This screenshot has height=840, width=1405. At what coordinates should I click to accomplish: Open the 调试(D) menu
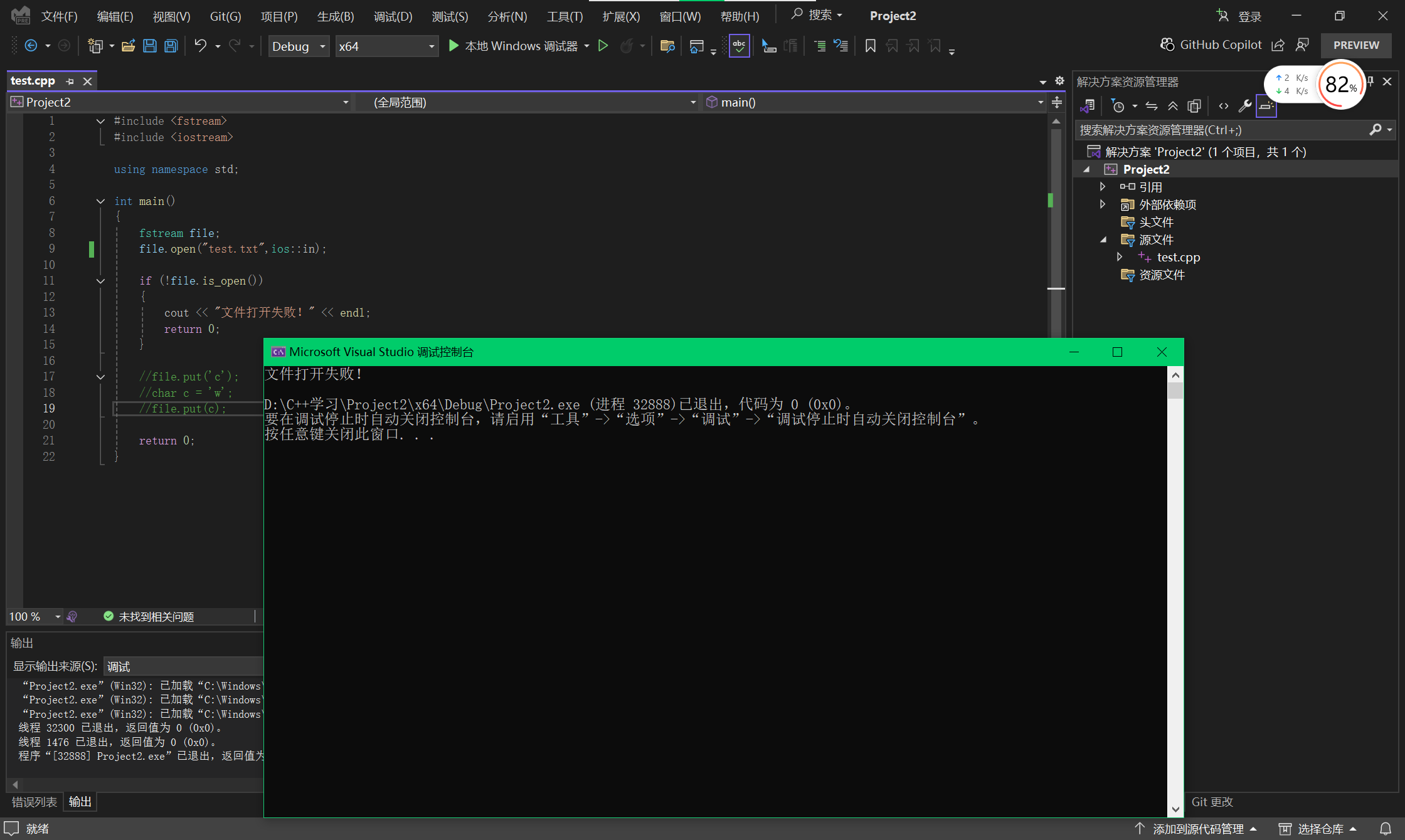click(x=393, y=16)
